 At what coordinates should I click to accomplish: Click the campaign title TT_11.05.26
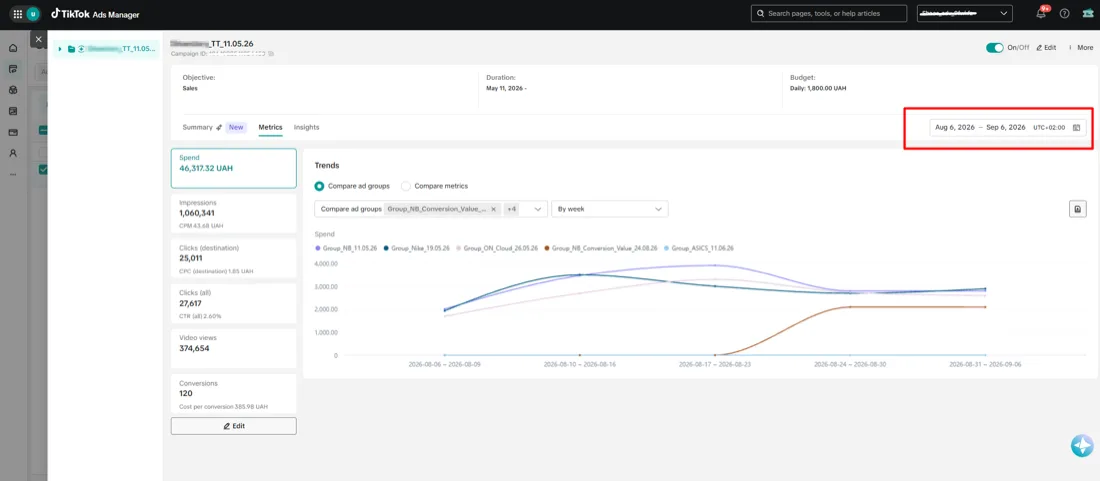(212, 43)
